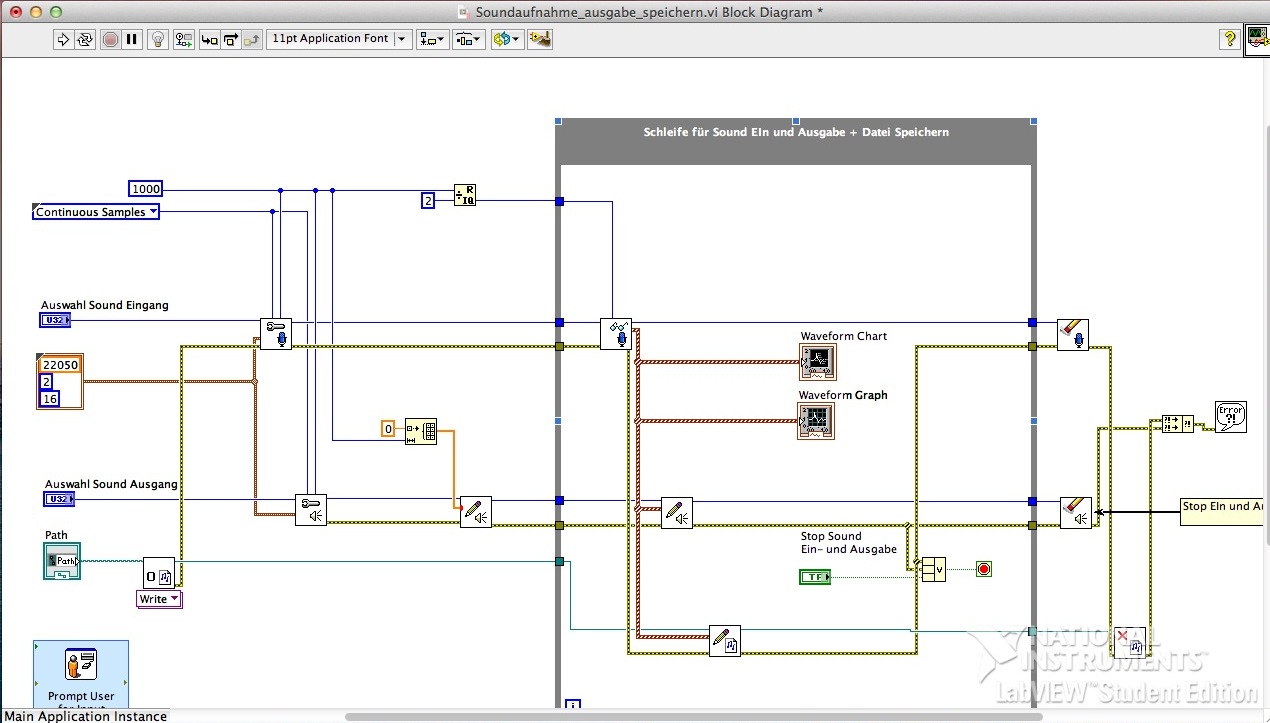1270x723 pixels.
Task: Click the Pause button in toolbar
Action: pyautogui.click(x=132, y=39)
